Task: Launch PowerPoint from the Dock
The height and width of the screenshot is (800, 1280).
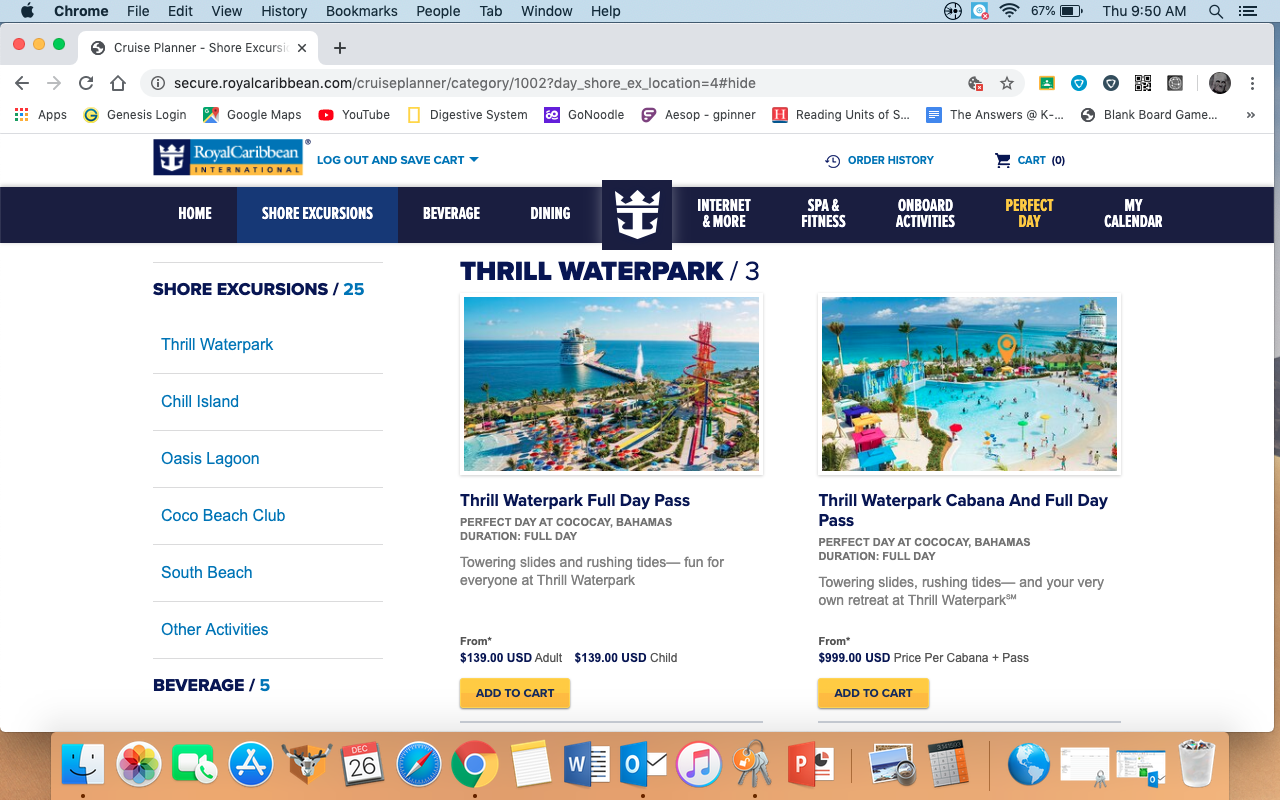Action: (x=811, y=765)
